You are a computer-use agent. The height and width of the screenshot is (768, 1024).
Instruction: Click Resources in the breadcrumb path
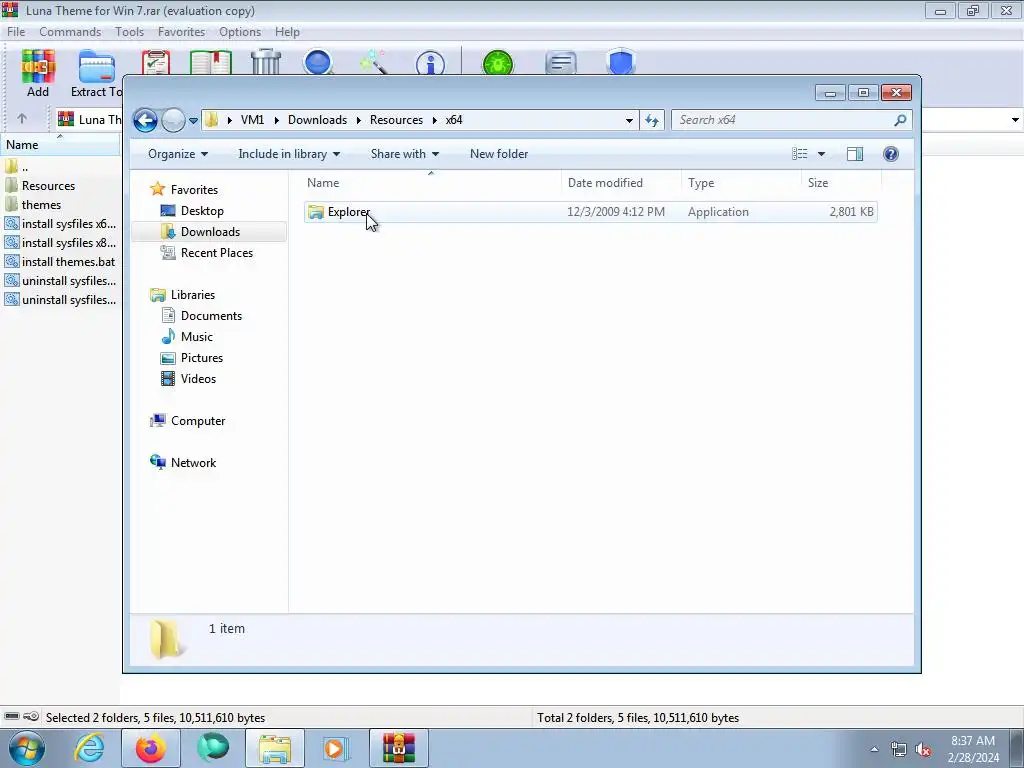(x=396, y=120)
